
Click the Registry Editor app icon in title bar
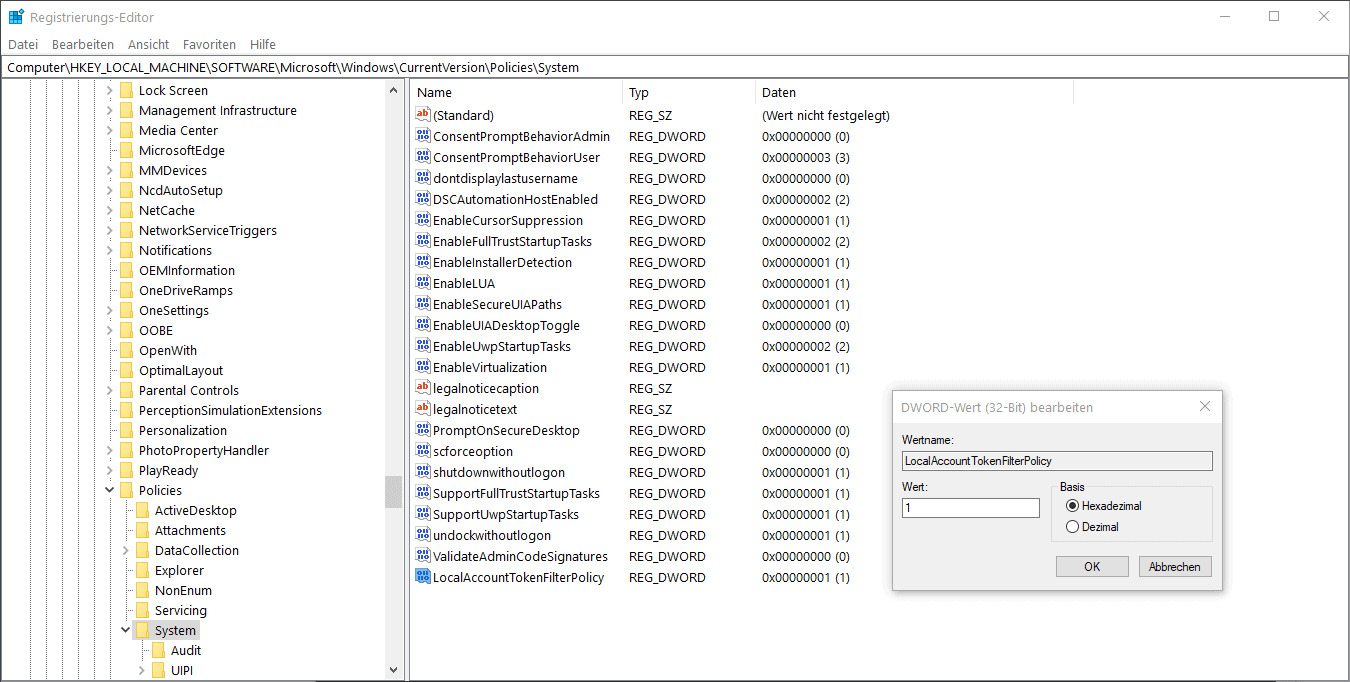tap(16, 17)
